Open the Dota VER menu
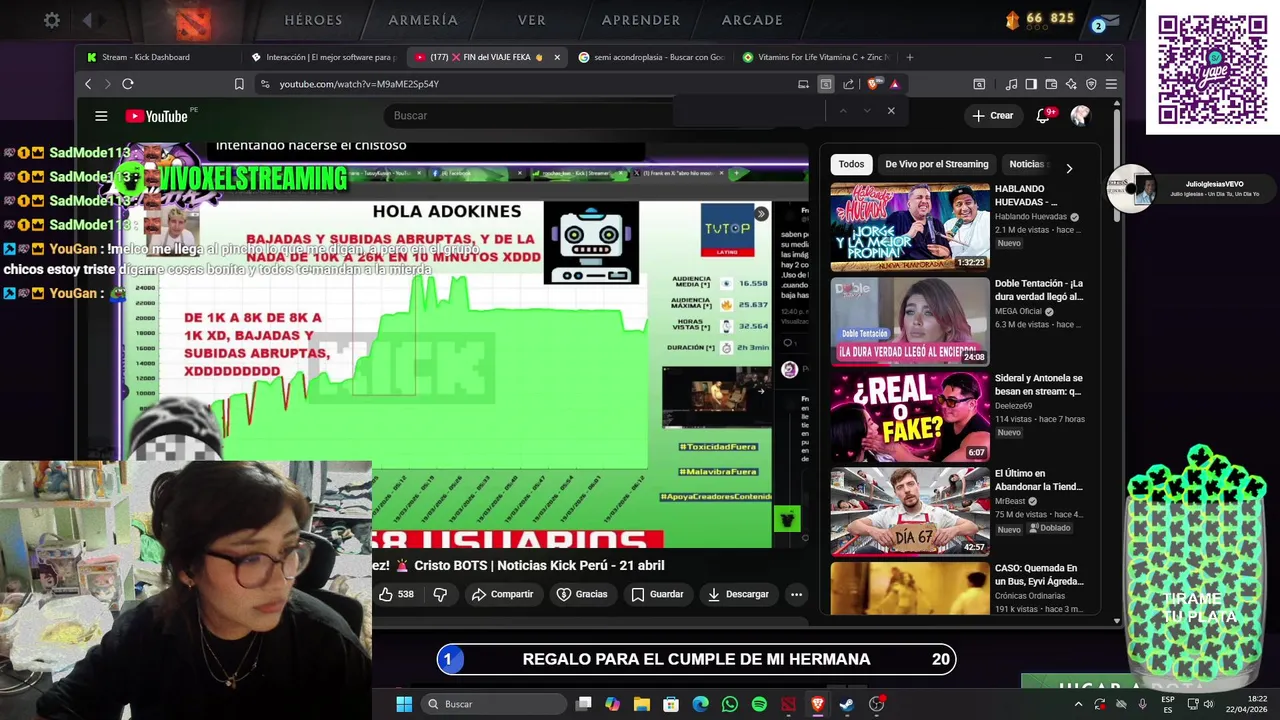Screen dimensions: 1280x720 pyautogui.click(x=532, y=20)
